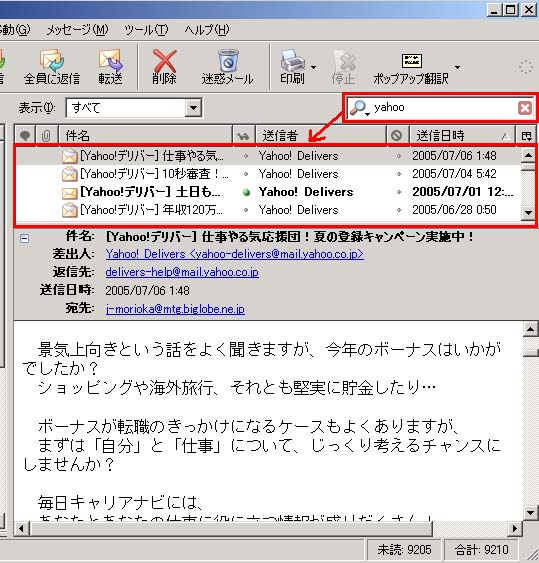Open the ヘルプ(H) menu

click(x=206, y=29)
